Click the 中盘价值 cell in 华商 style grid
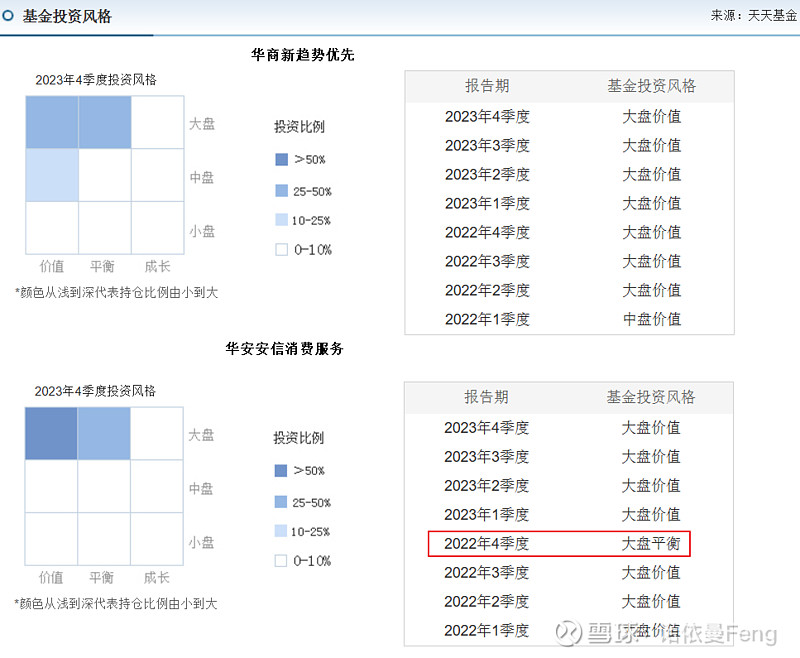 click(x=52, y=175)
